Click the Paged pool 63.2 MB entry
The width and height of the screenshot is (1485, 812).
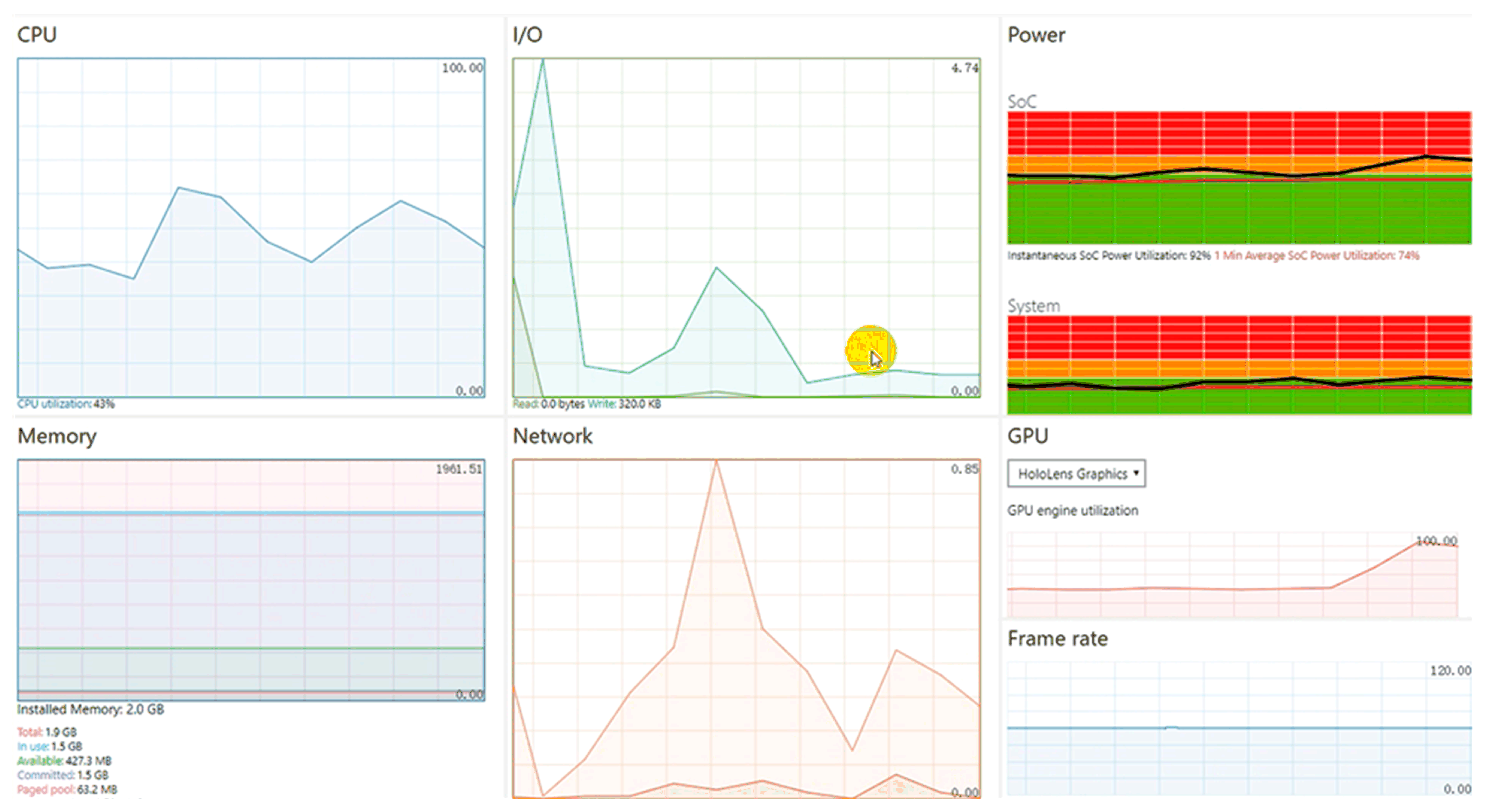click(67, 789)
